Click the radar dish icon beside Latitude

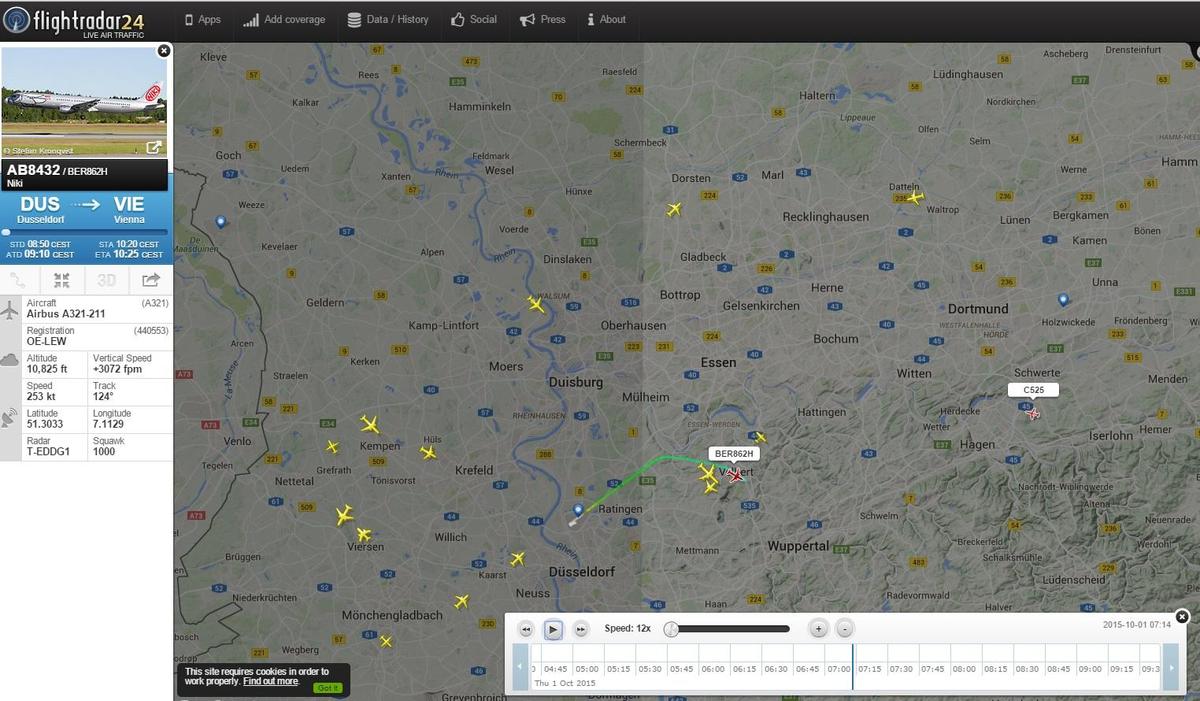click(11, 418)
